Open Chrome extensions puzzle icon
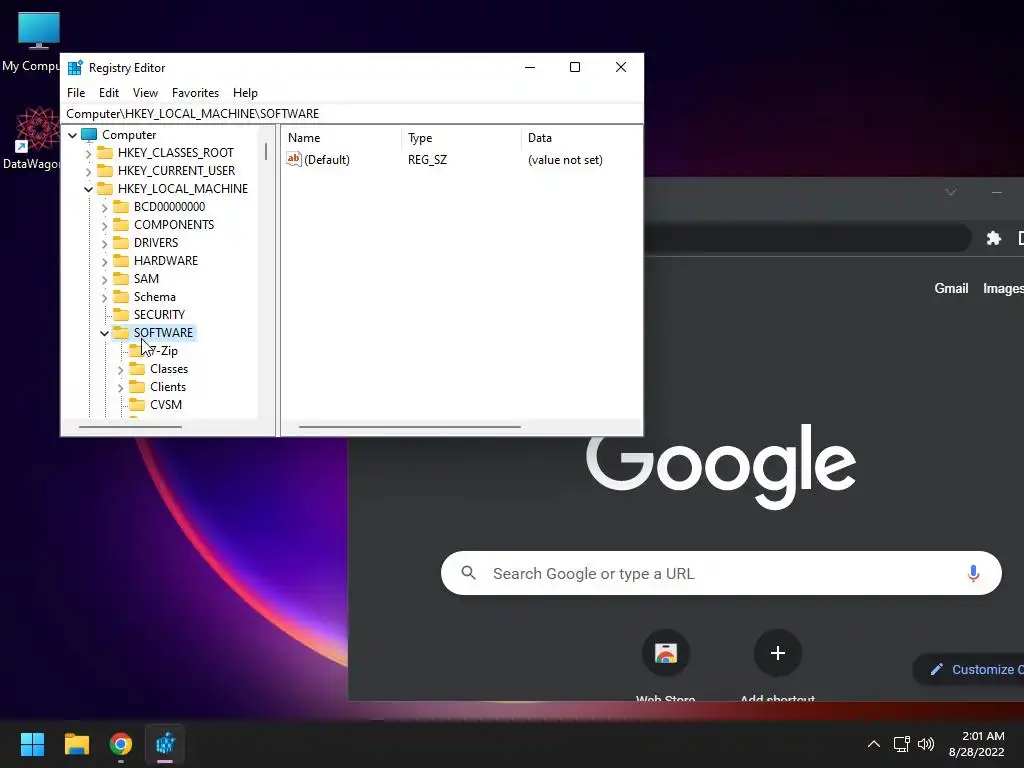Screen dimensions: 1024x768 click(993, 238)
